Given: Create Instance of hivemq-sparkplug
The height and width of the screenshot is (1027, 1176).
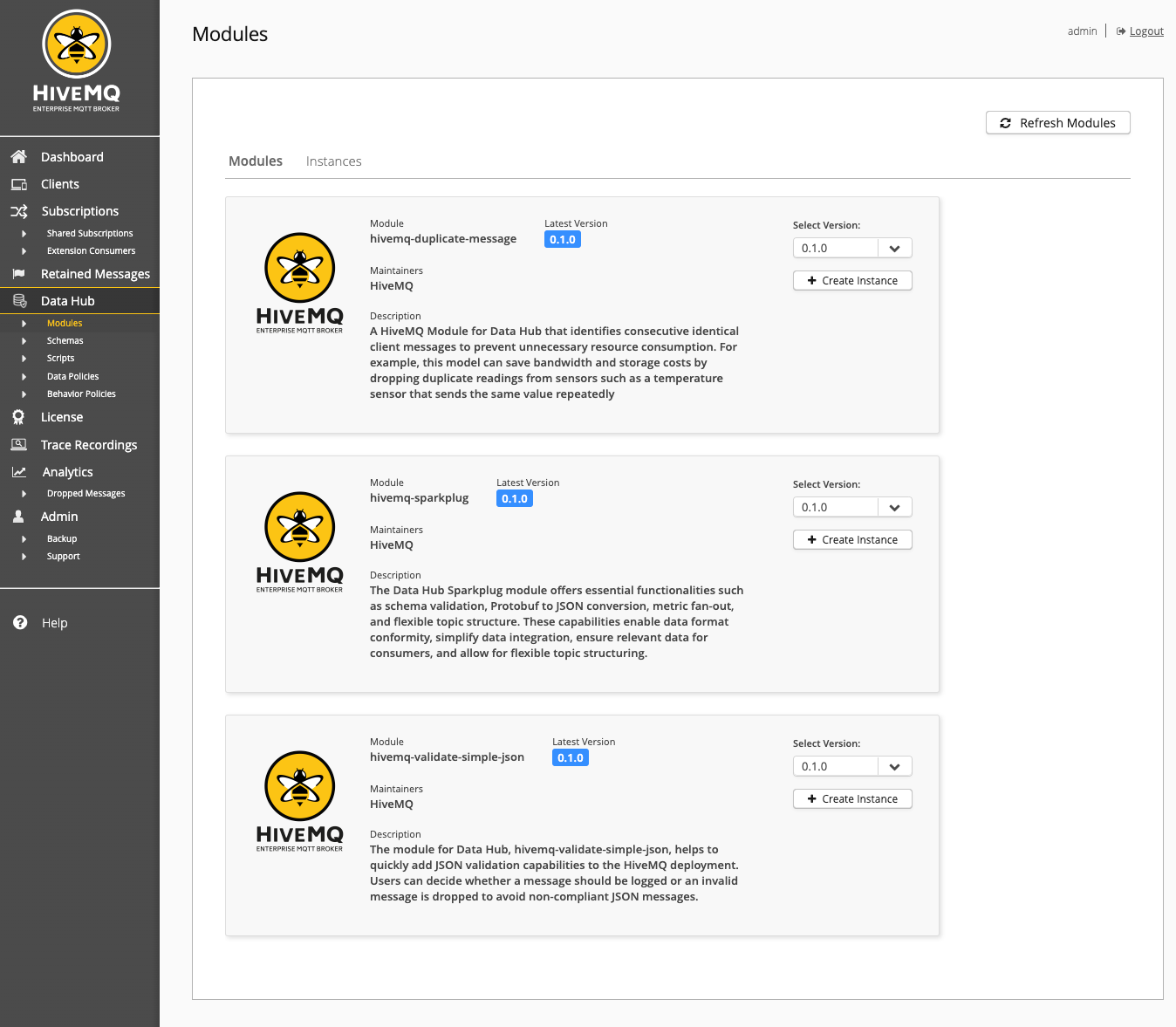Looking at the screenshot, I should [852, 540].
